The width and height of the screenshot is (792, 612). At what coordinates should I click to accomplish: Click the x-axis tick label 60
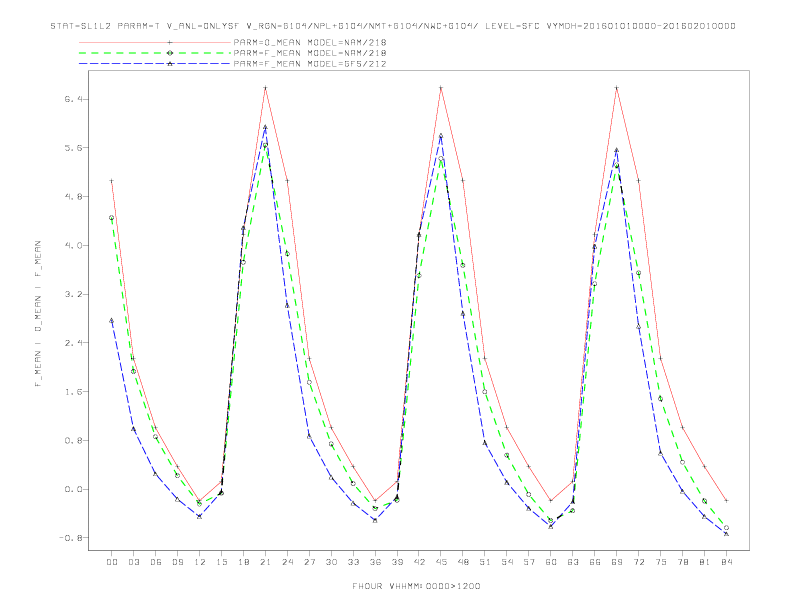(x=551, y=562)
